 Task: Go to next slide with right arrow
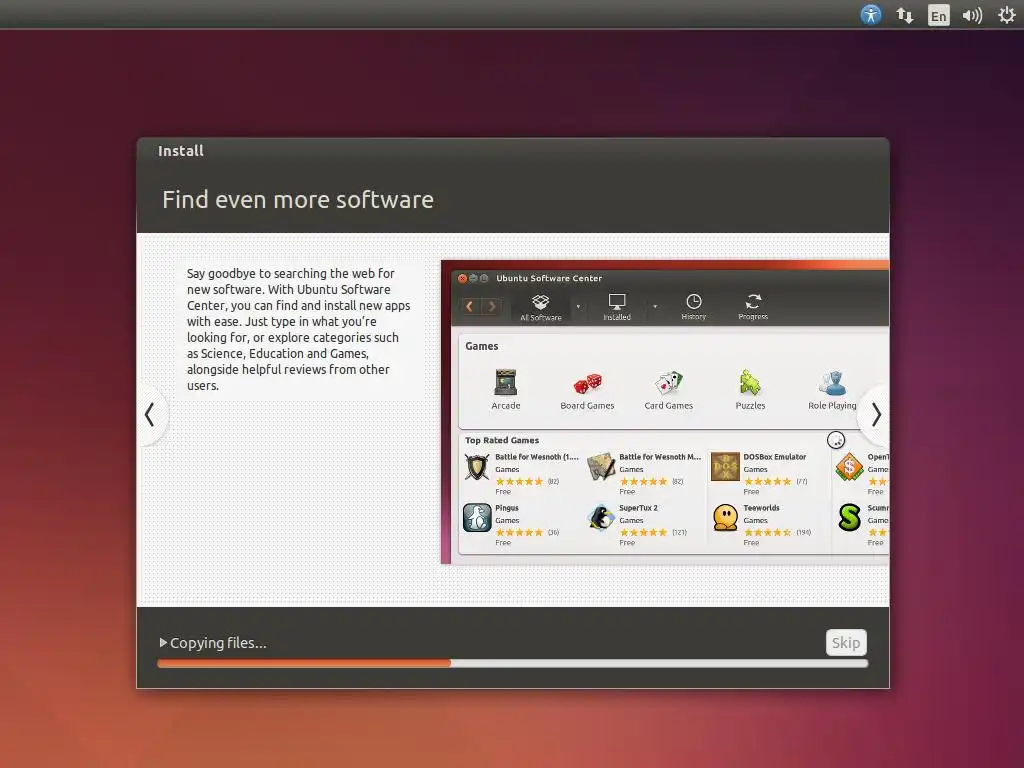click(x=876, y=414)
